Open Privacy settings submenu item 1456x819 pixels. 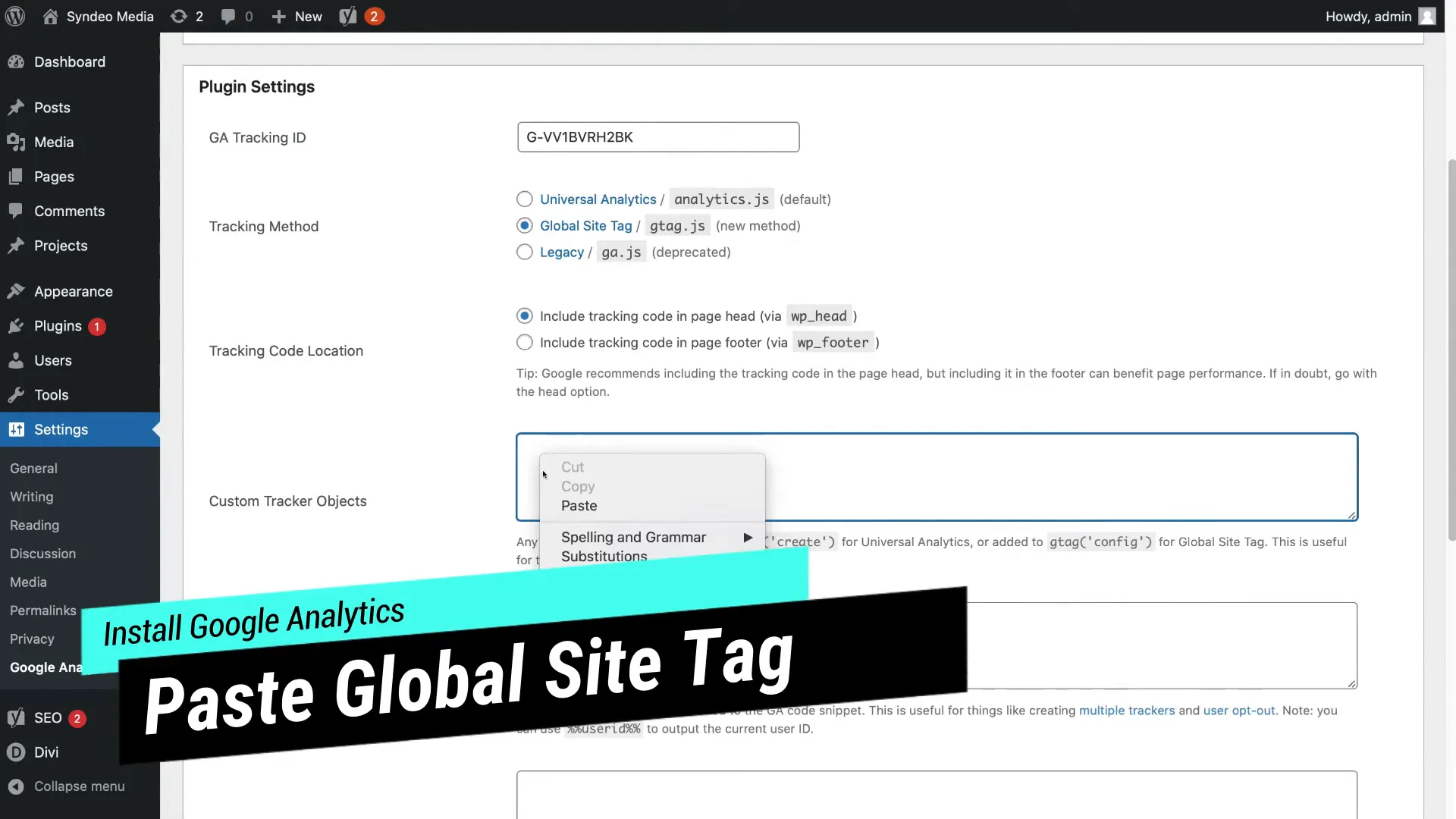[x=32, y=639]
